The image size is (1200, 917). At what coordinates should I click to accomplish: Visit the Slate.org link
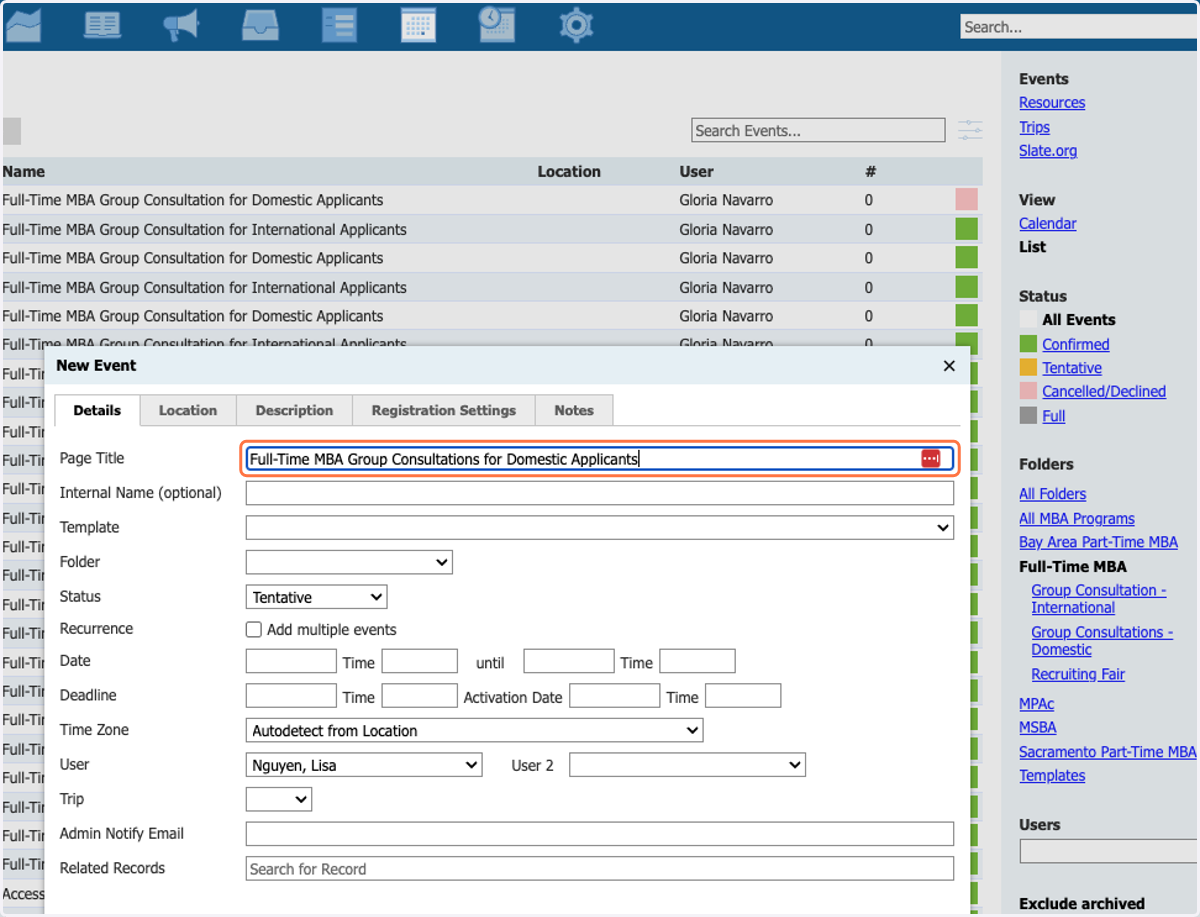(x=1048, y=151)
